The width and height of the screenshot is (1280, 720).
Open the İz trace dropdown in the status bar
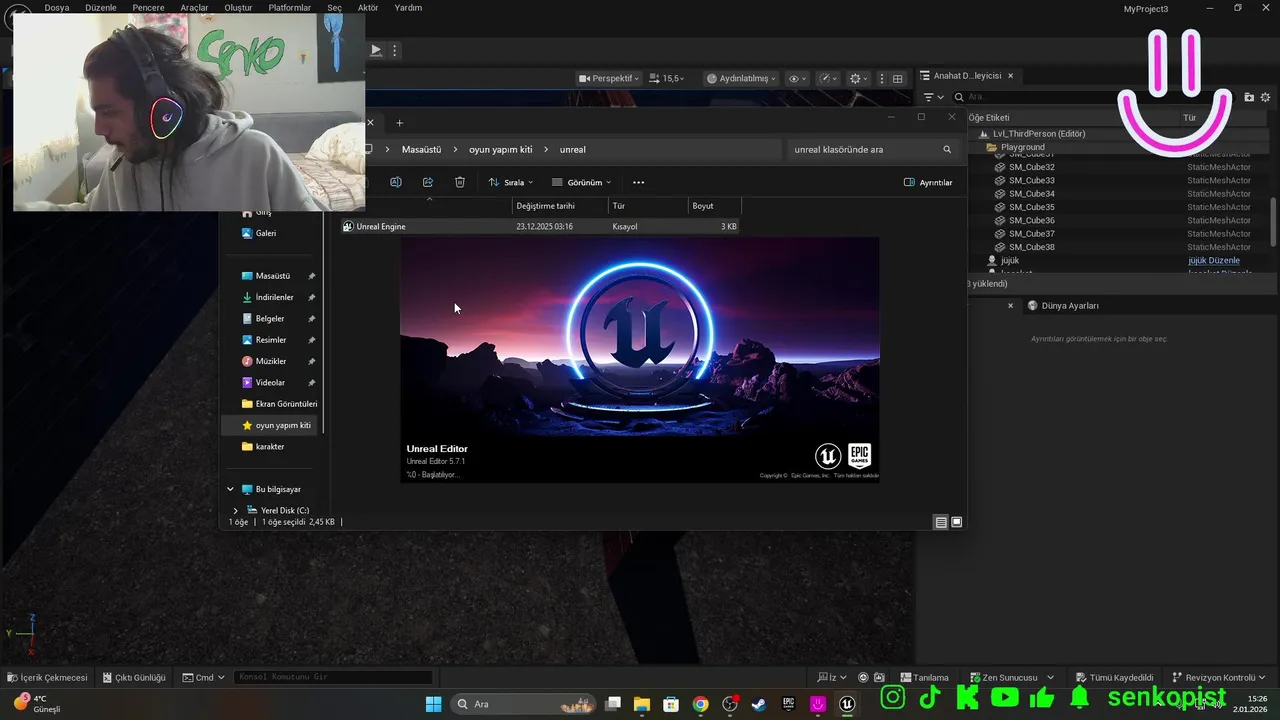point(833,677)
